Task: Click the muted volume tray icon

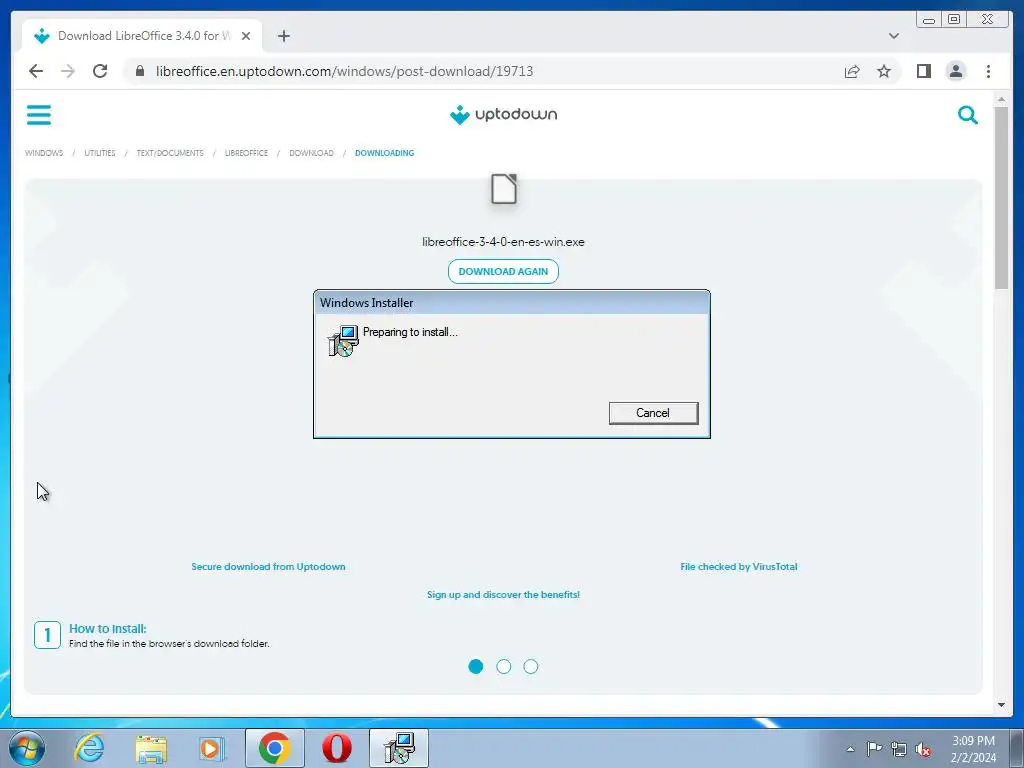Action: (x=923, y=749)
